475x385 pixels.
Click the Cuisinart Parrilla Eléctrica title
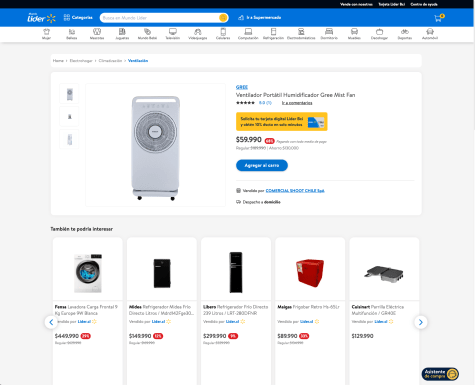coord(378,310)
